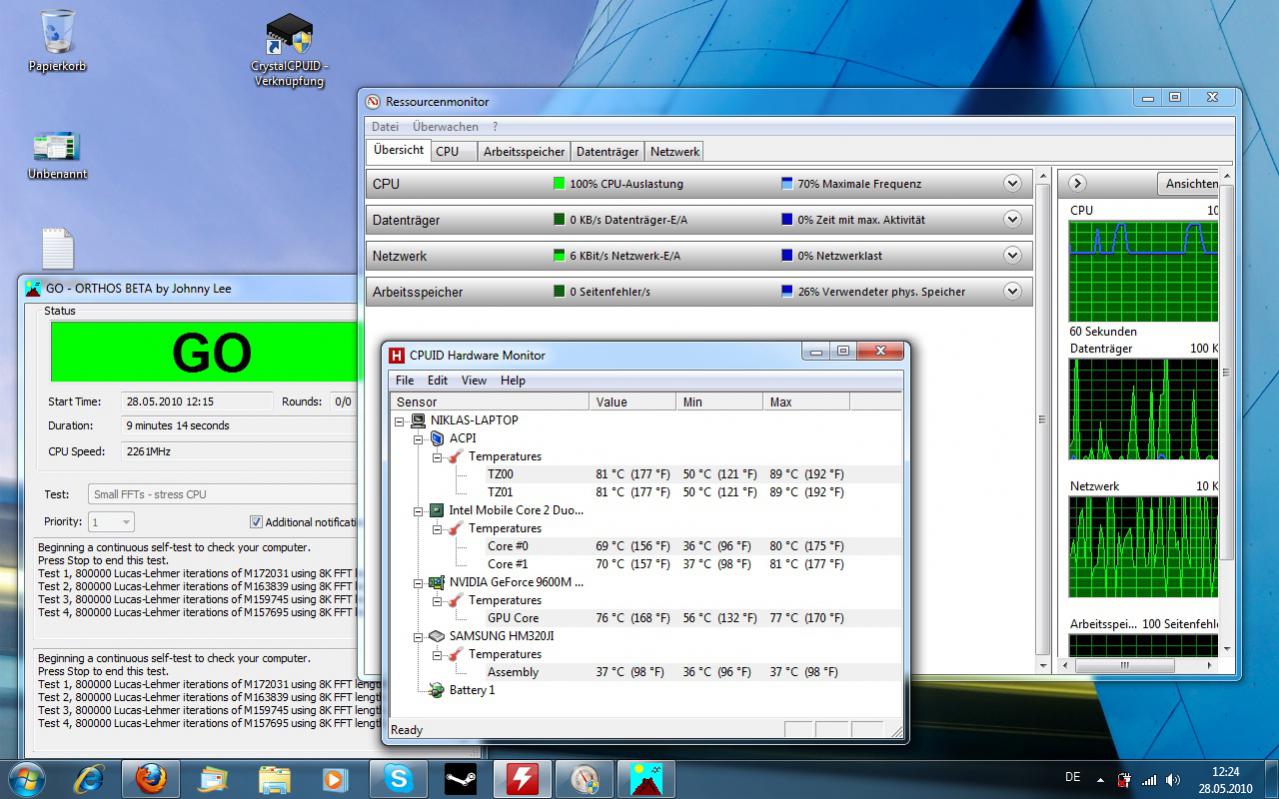The width and height of the screenshot is (1279, 799).
Task: Open the Priority dropdown in ORTHOS
Action: tap(111, 522)
